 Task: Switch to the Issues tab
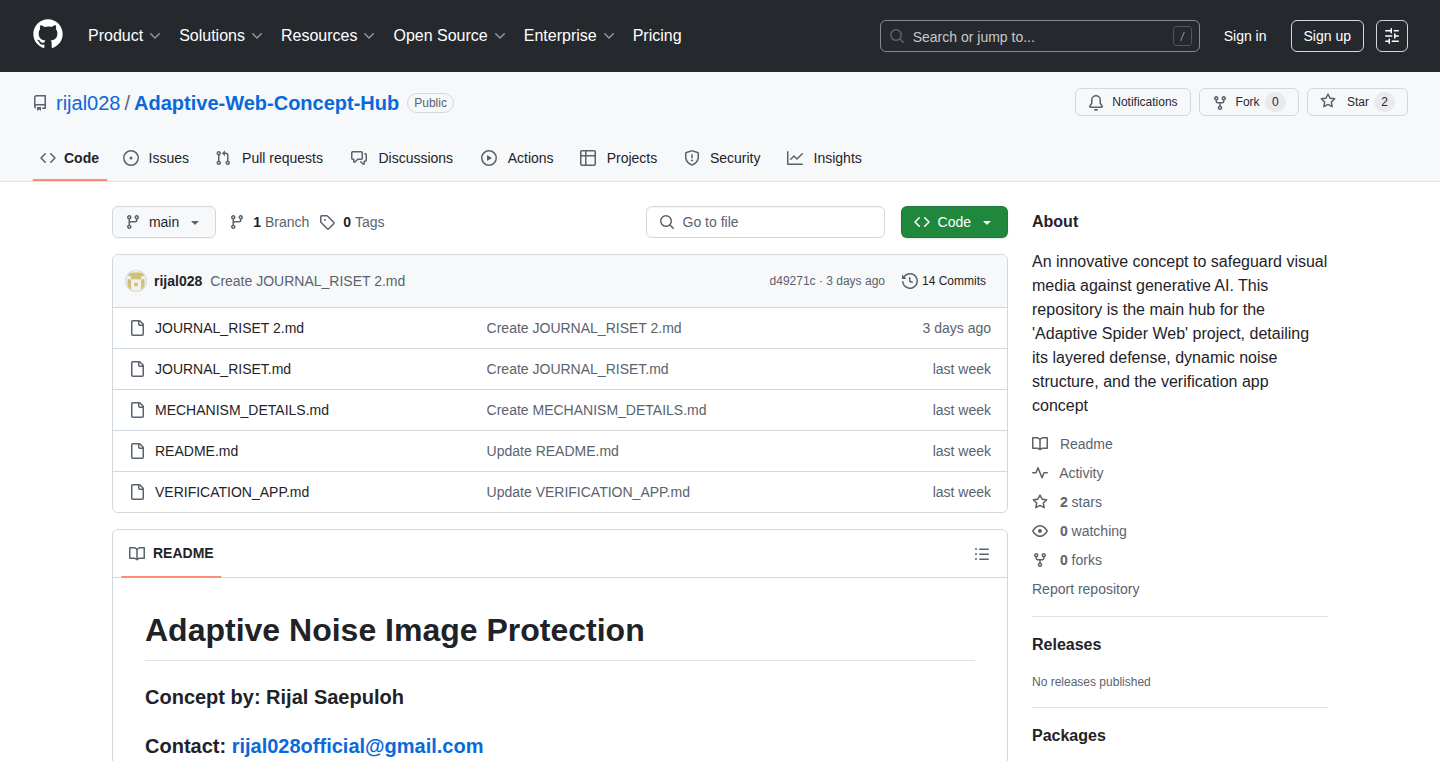(x=156, y=158)
